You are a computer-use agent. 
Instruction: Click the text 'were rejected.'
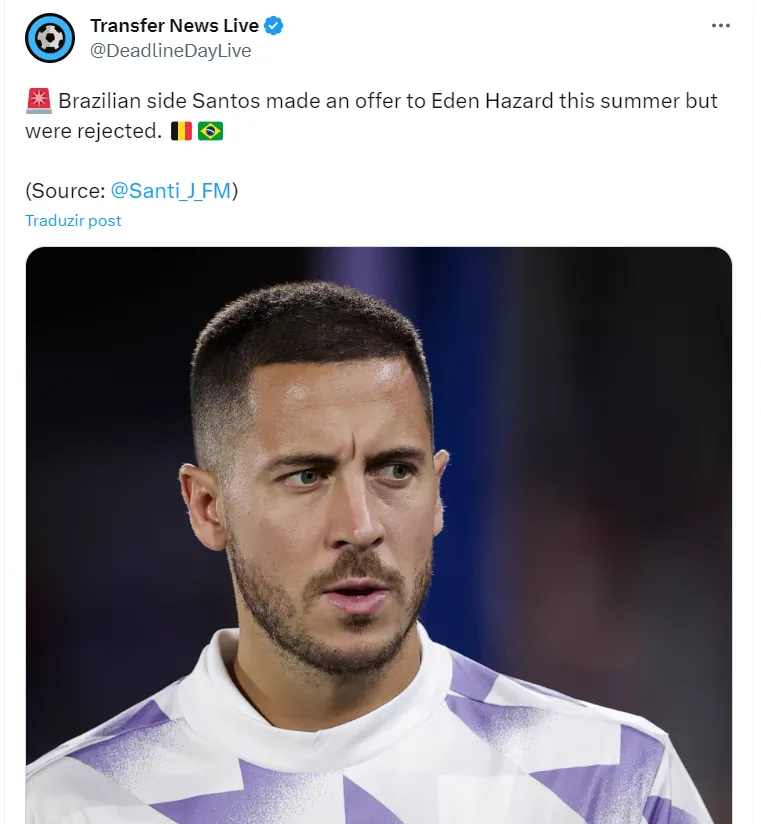point(92,131)
